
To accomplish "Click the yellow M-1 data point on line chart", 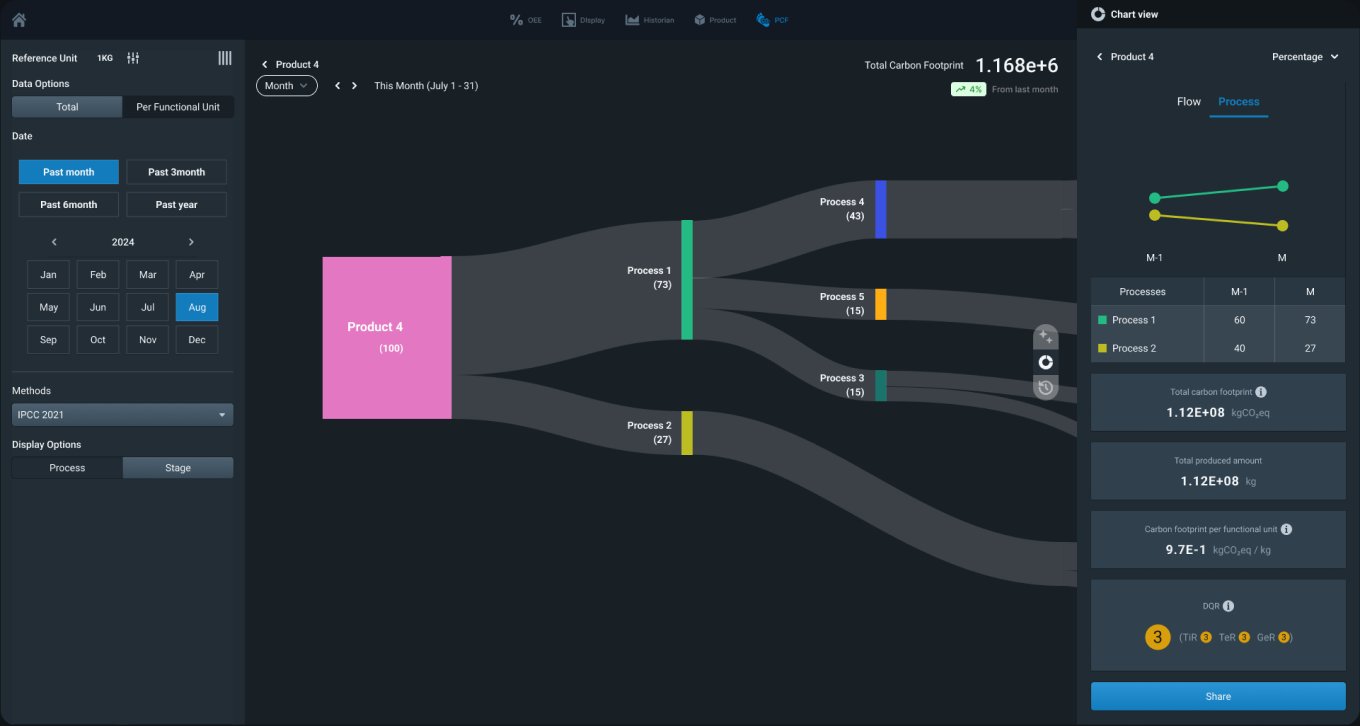I will [1155, 215].
